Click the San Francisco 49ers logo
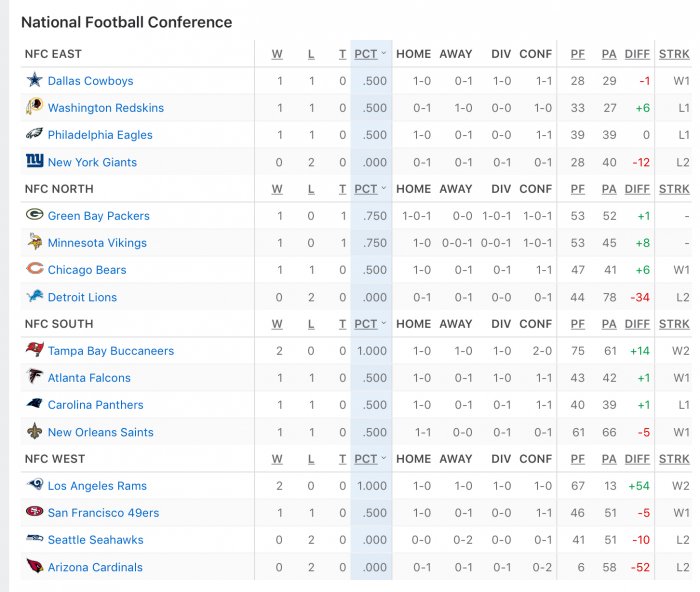Screen dimensions: 700x592 click(34, 511)
